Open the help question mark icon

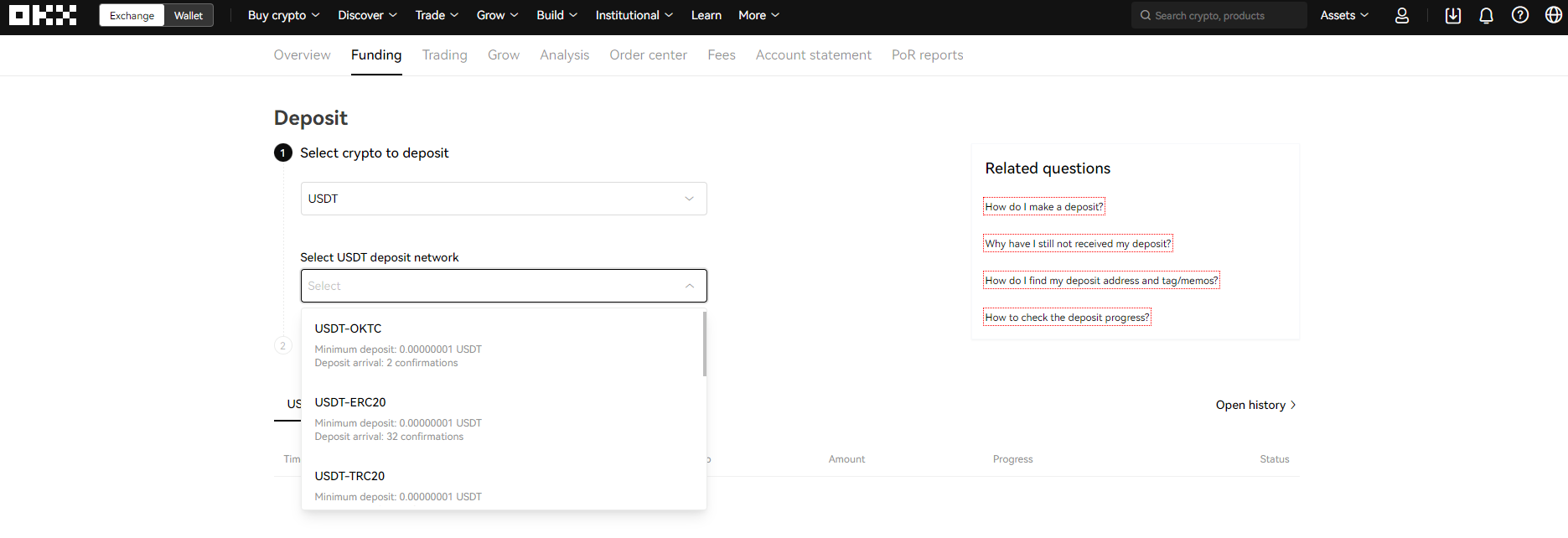[x=1520, y=16]
